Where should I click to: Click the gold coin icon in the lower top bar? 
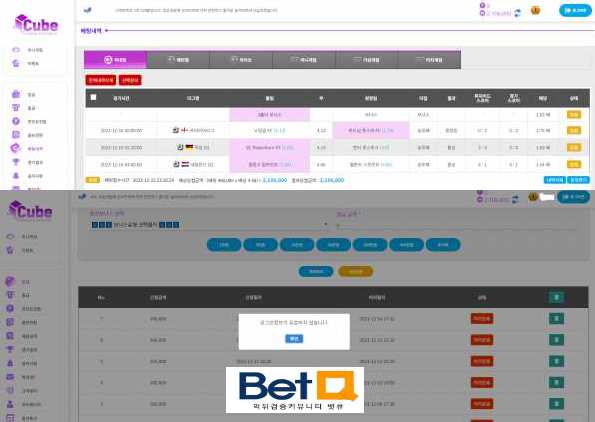click(x=533, y=197)
